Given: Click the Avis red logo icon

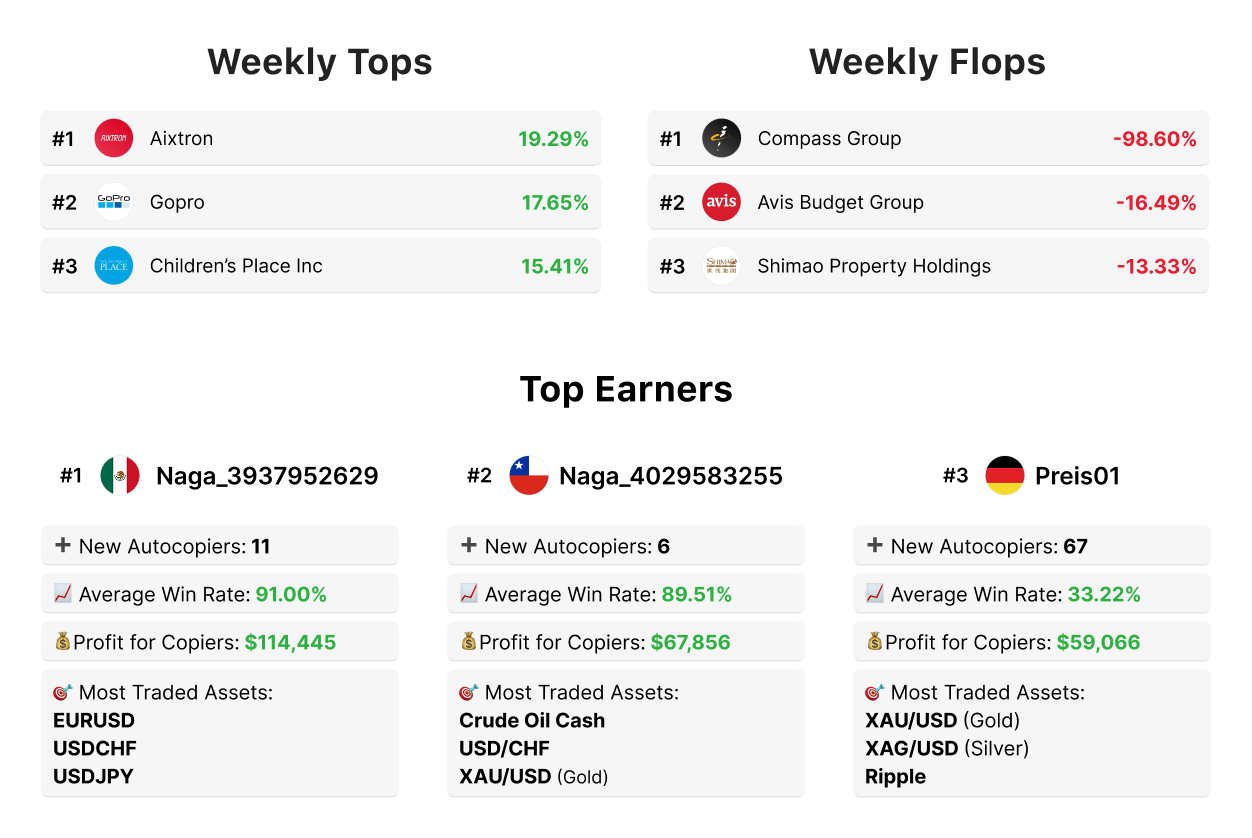Looking at the screenshot, I should 721,202.
